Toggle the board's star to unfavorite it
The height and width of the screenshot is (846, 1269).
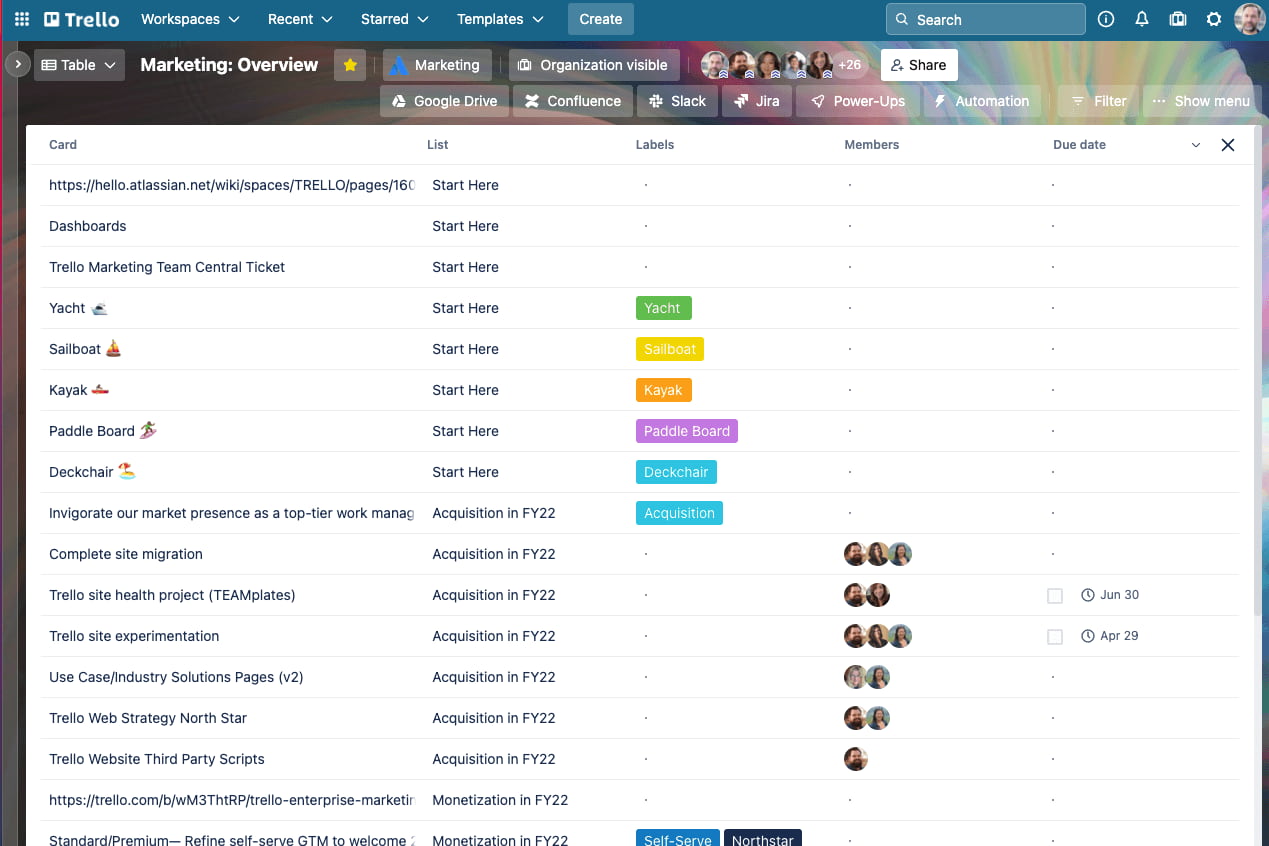click(349, 64)
